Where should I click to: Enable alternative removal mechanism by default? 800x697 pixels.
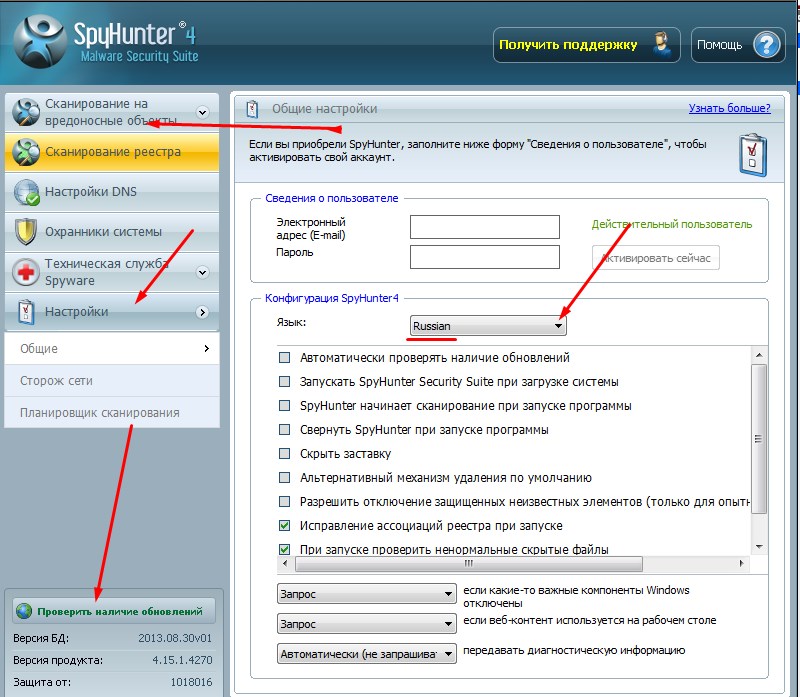point(284,478)
